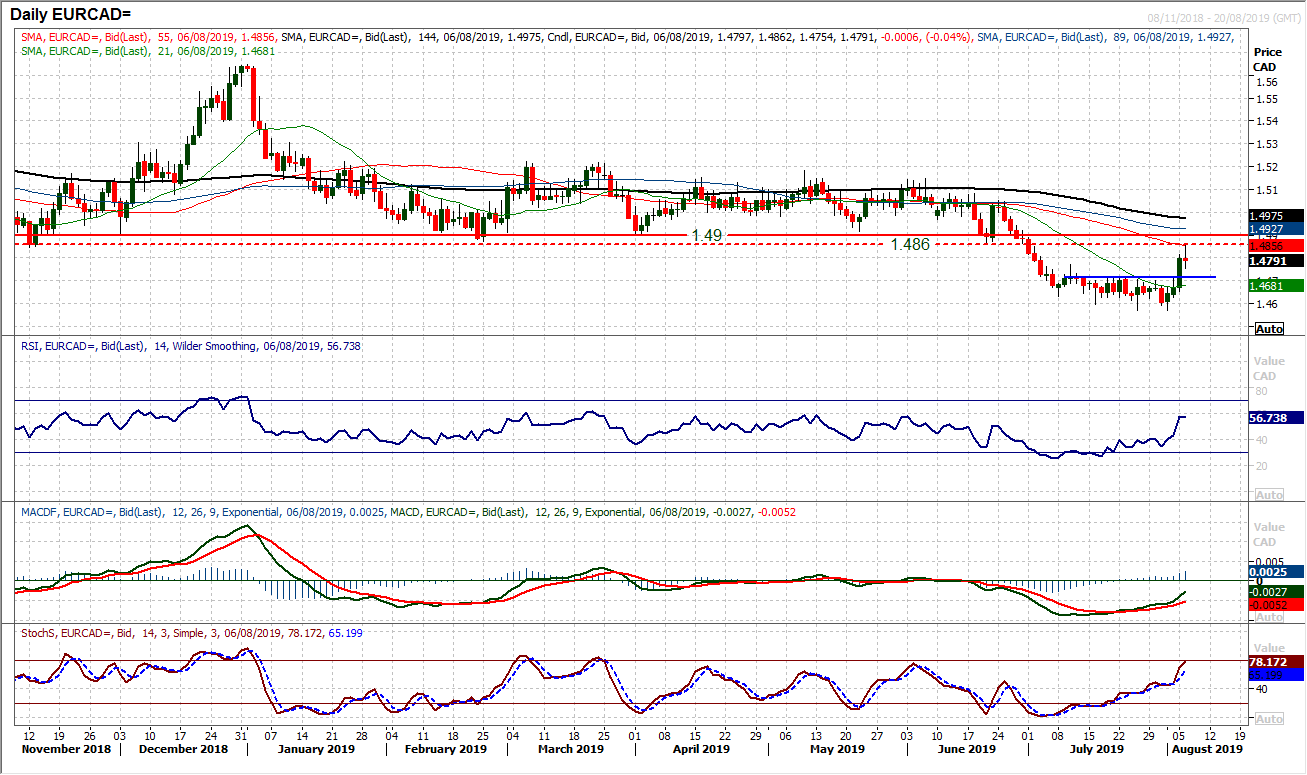Click the 1.4791 last price tag

[x=1276, y=261]
